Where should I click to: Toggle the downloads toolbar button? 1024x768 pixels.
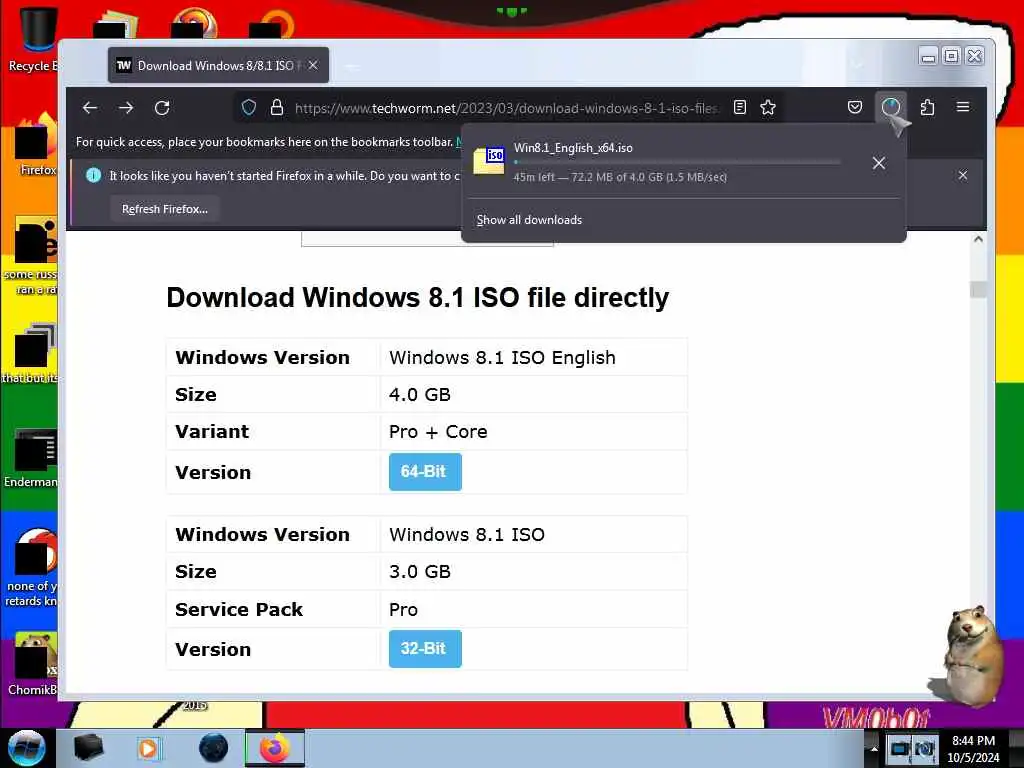point(890,107)
